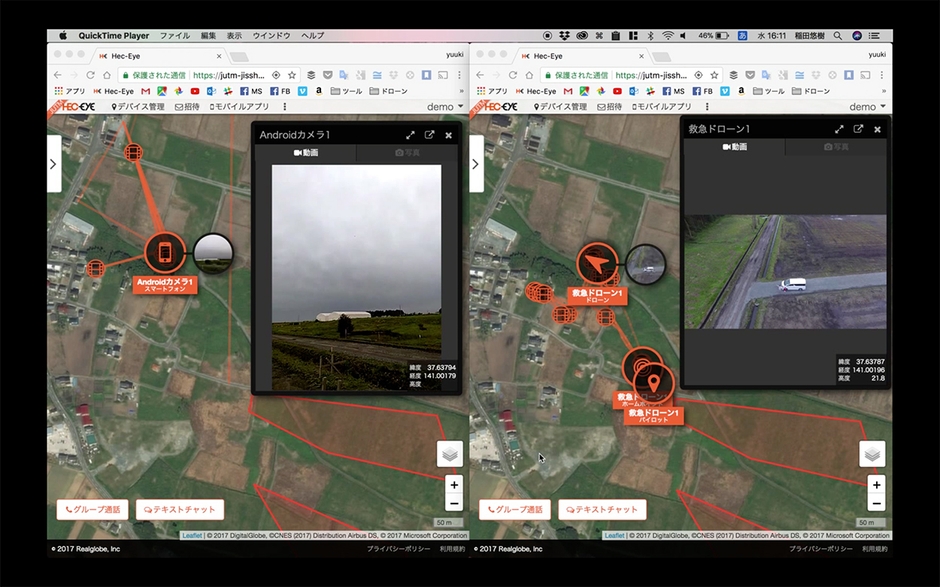Open map layers control in left window

tap(449, 454)
